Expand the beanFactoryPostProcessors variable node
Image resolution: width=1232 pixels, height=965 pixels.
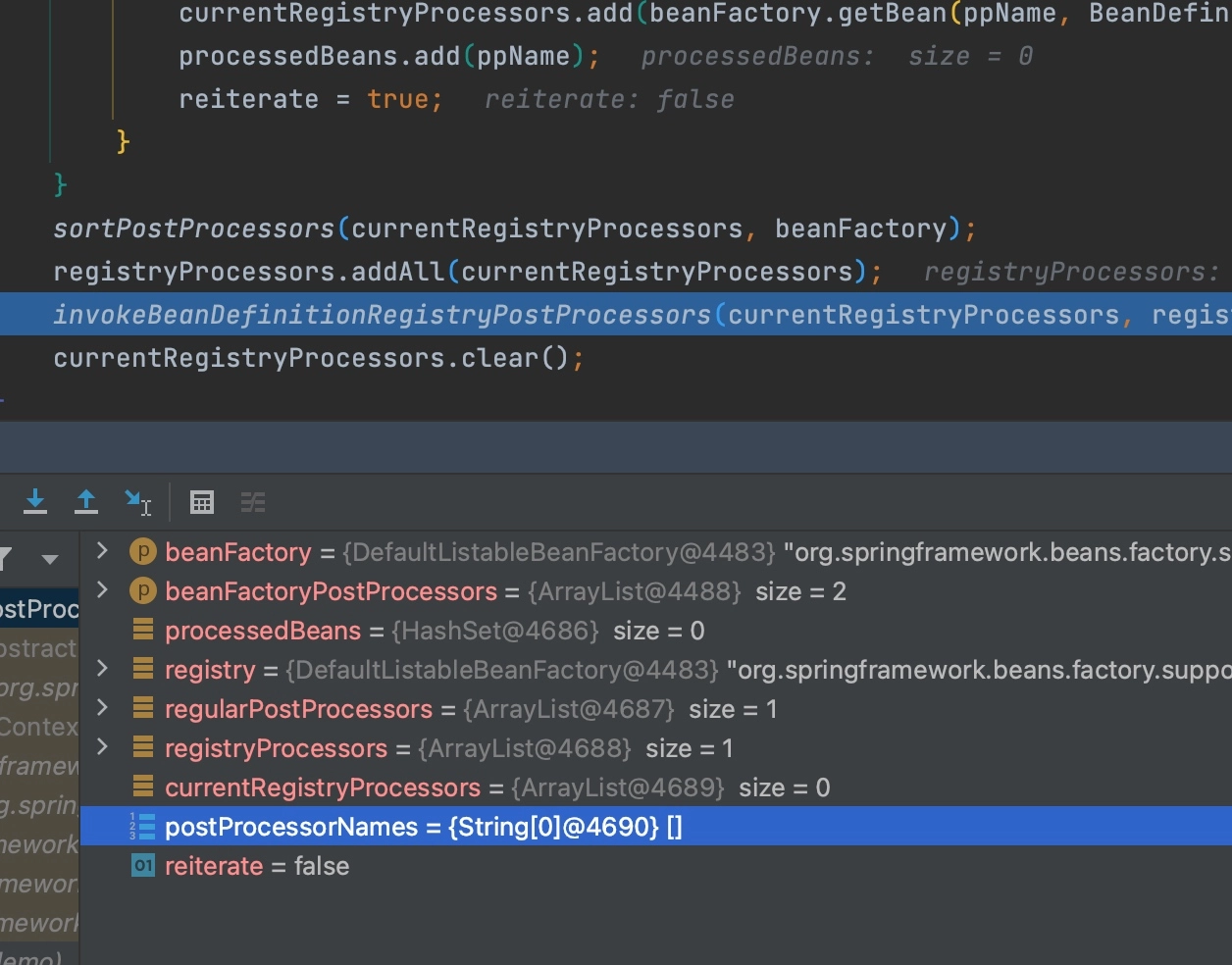point(102,590)
